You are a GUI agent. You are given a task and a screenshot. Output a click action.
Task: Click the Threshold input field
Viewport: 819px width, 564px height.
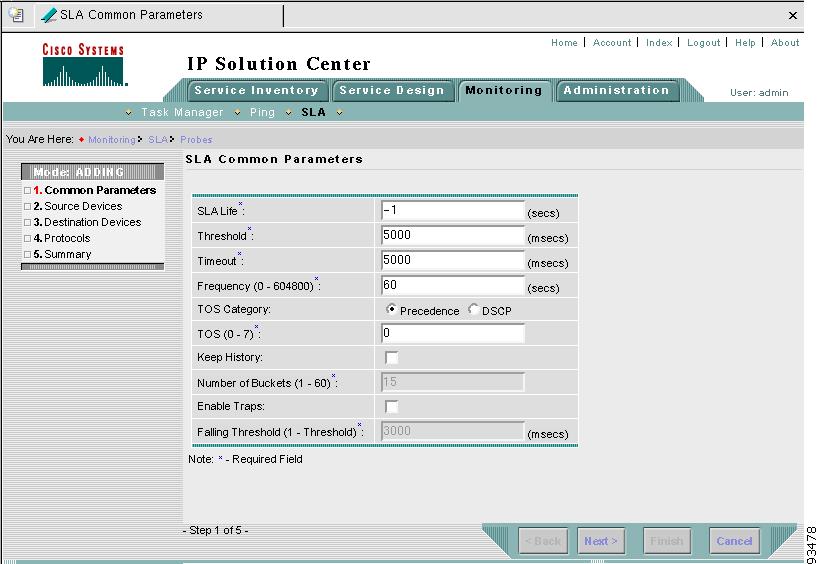[x=453, y=236]
